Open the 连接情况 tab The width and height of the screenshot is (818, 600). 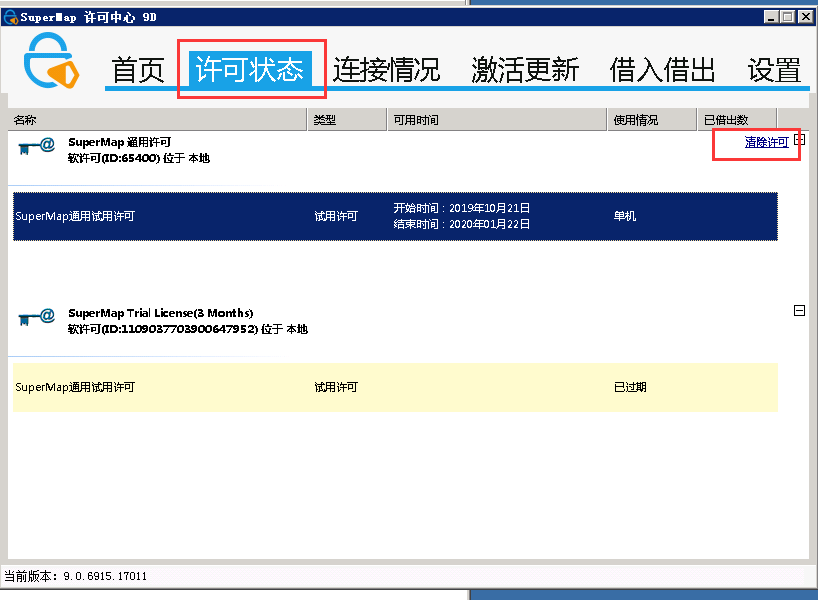pyautogui.click(x=387, y=70)
